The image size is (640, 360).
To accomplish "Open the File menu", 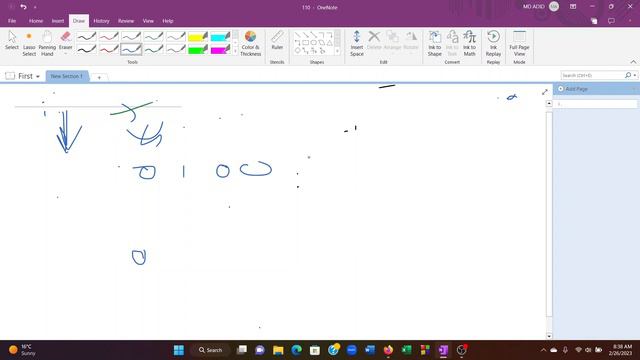I will tap(12, 21).
